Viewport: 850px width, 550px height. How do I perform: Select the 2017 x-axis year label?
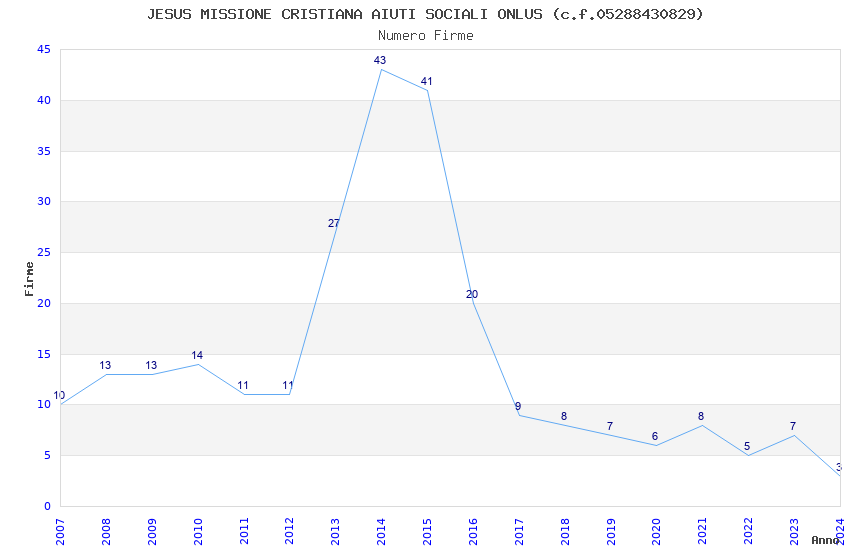pyautogui.click(x=519, y=527)
